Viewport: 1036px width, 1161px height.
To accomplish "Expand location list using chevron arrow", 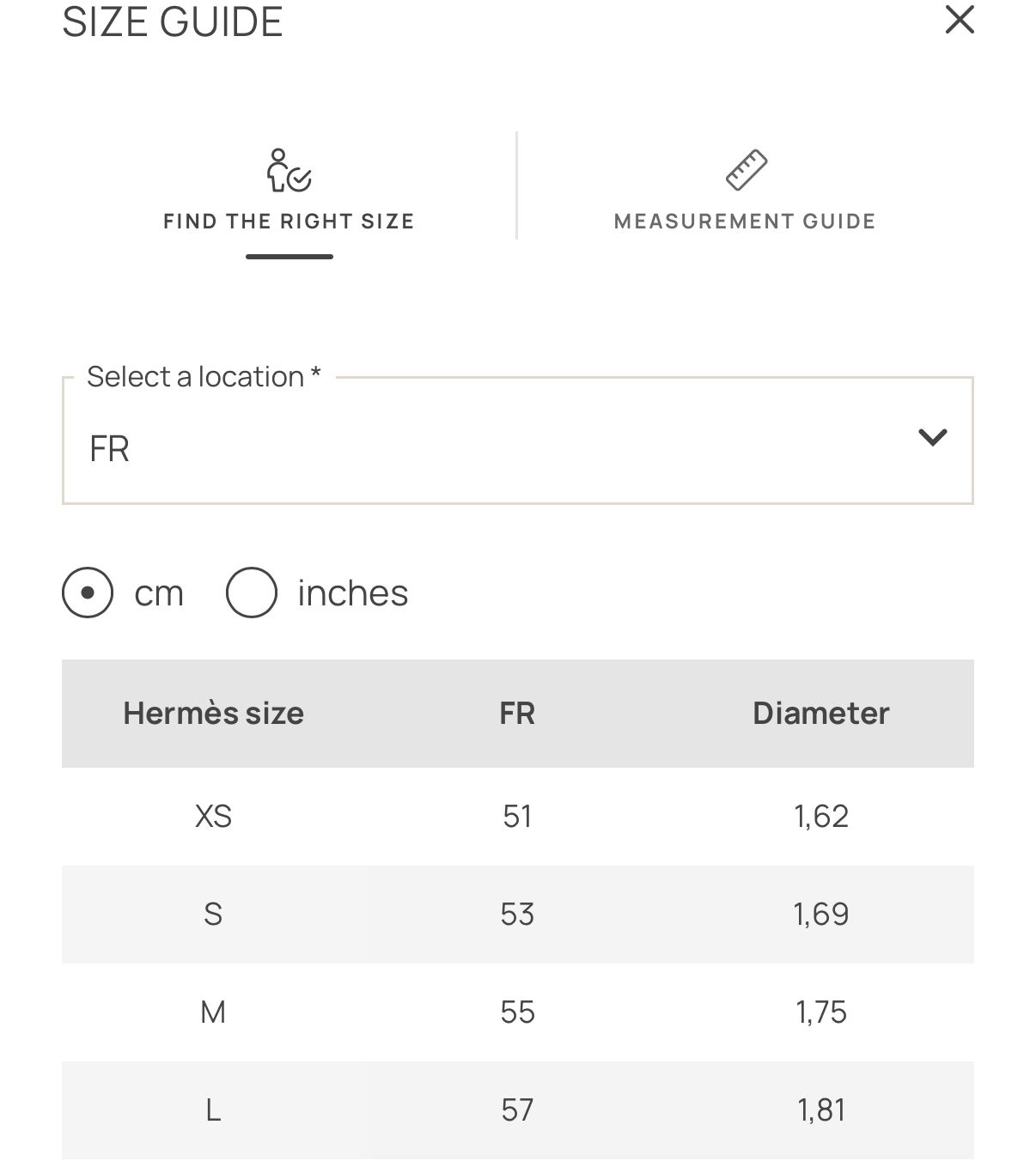I will (932, 438).
